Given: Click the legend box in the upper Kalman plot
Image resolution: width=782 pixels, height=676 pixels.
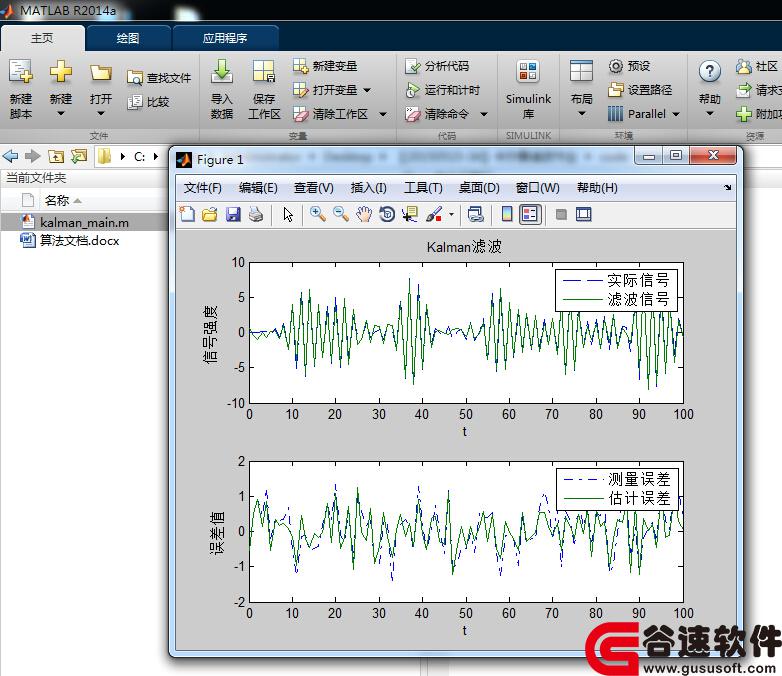Looking at the screenshot, I should [x=616, y=291].
